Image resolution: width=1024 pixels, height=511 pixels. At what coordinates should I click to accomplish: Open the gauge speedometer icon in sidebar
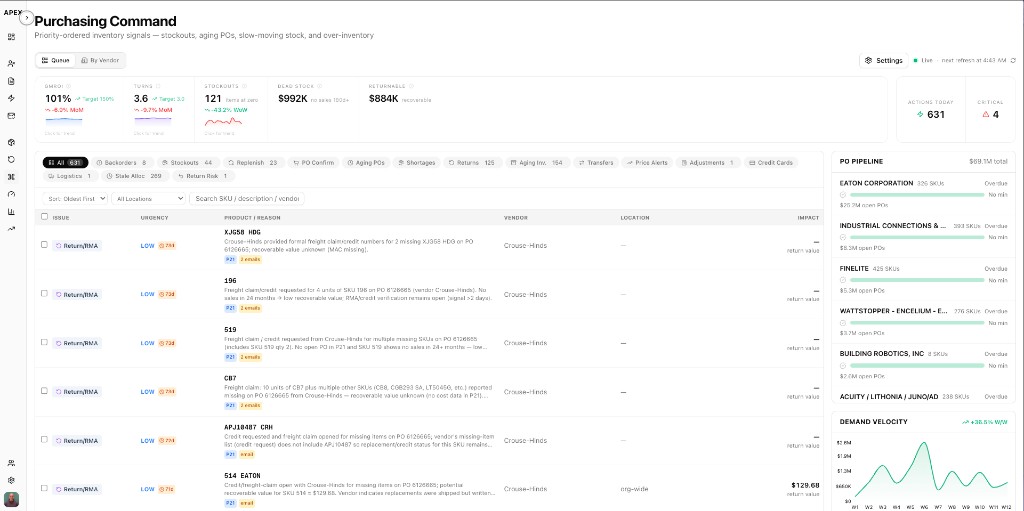click(x=11, y=194)
